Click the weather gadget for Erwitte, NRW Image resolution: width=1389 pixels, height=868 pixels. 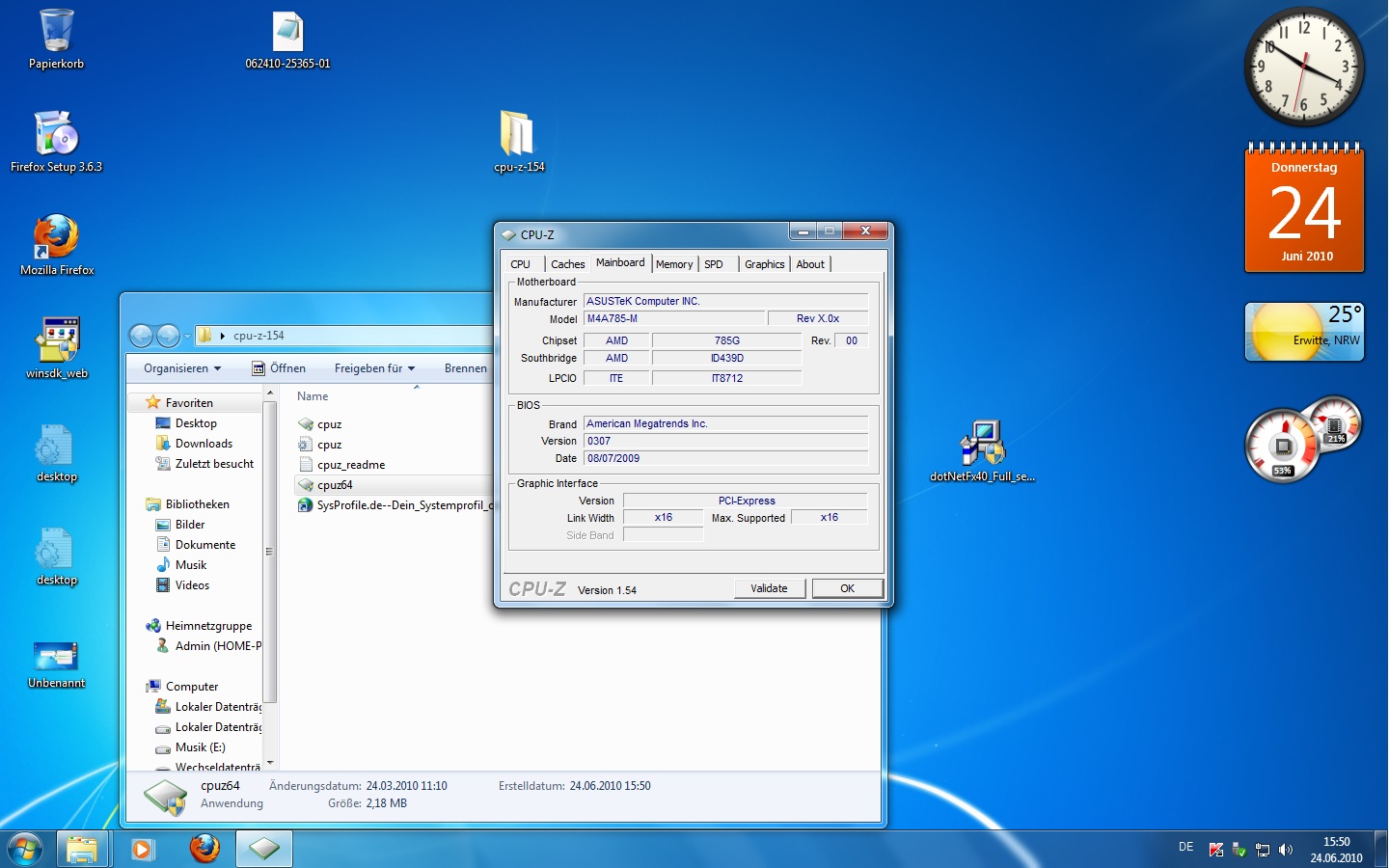click(1304, 332)
